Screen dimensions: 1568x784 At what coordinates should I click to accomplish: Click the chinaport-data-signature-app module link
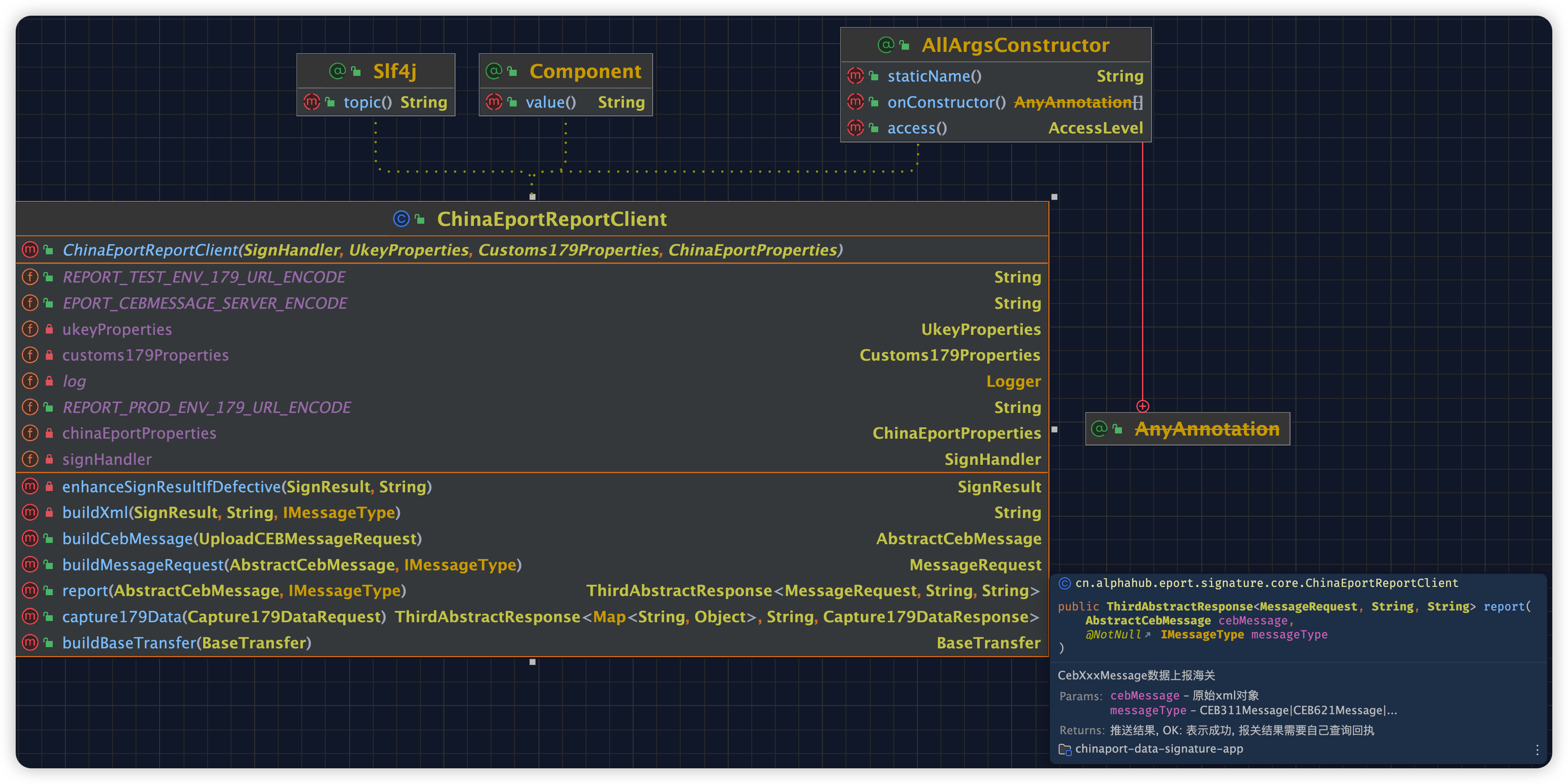[1159, 749]
